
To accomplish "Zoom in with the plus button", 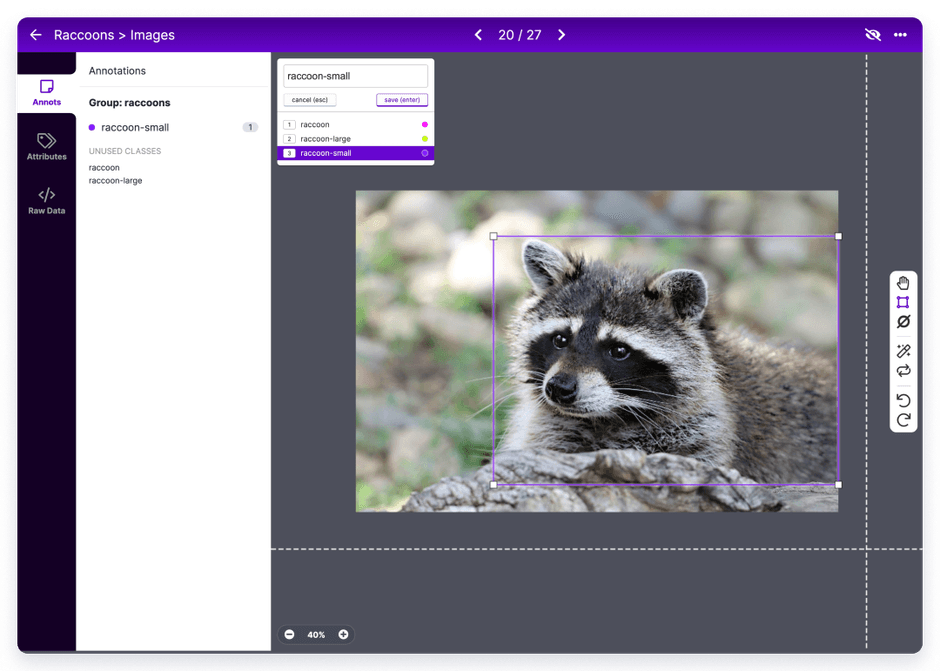I will pos(343,635).
